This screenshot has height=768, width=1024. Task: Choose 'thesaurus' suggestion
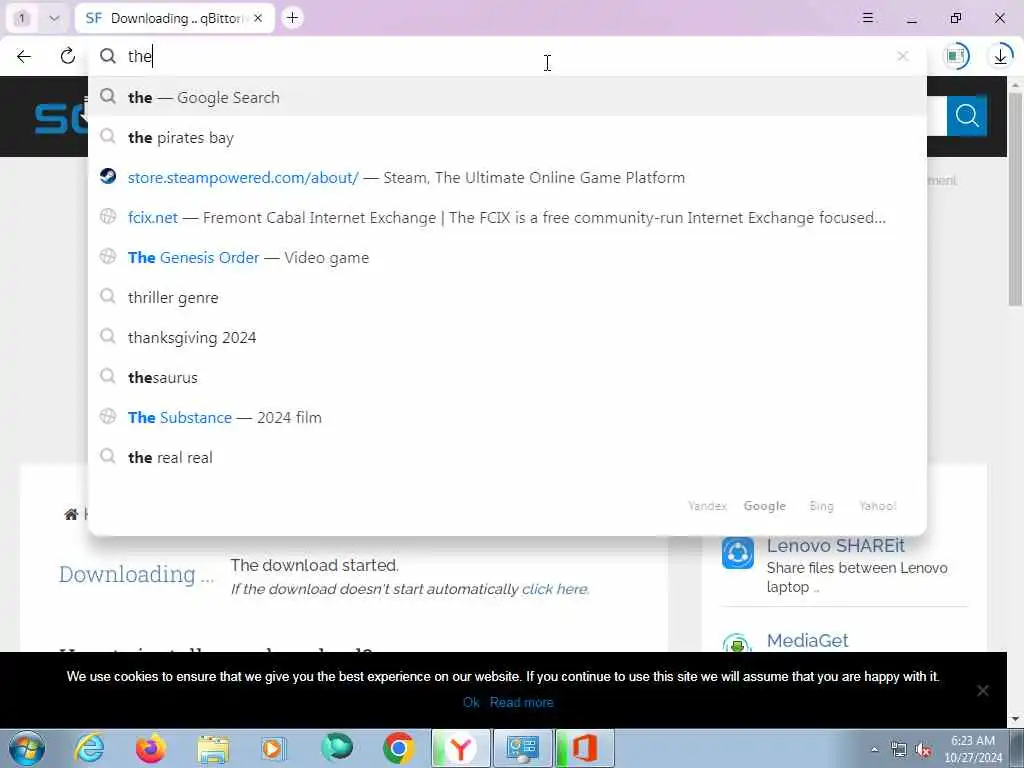[507, 377]
